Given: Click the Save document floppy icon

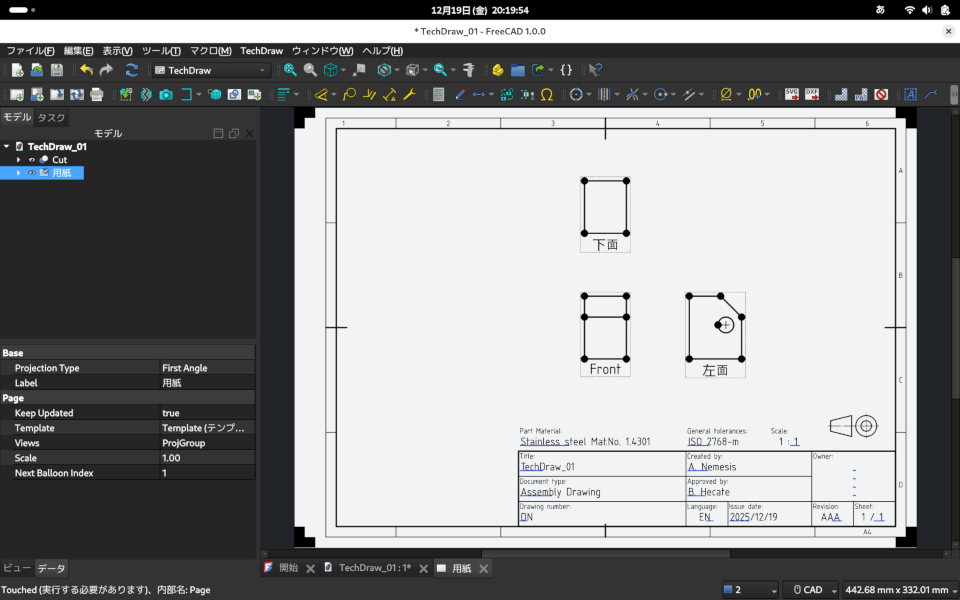Looking at the screenshot, I should (x=57, y=70).
